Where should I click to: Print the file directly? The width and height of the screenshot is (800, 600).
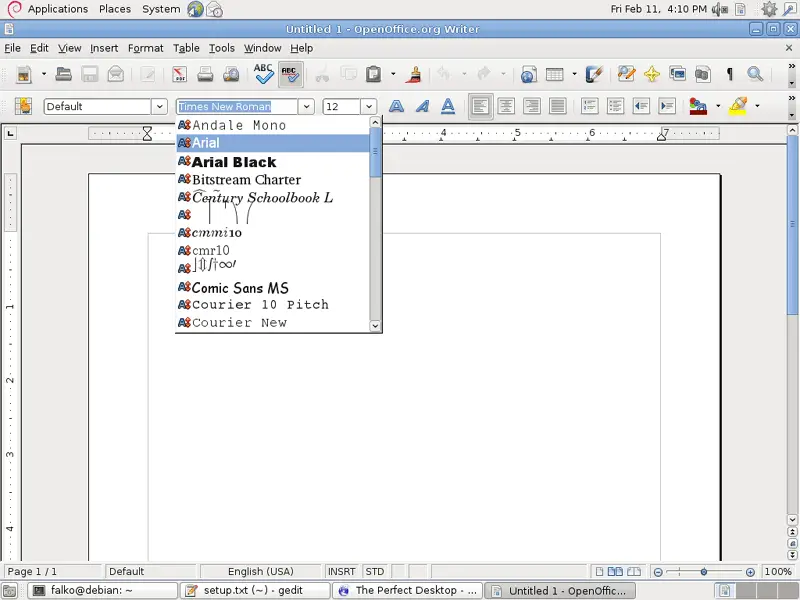205,74
